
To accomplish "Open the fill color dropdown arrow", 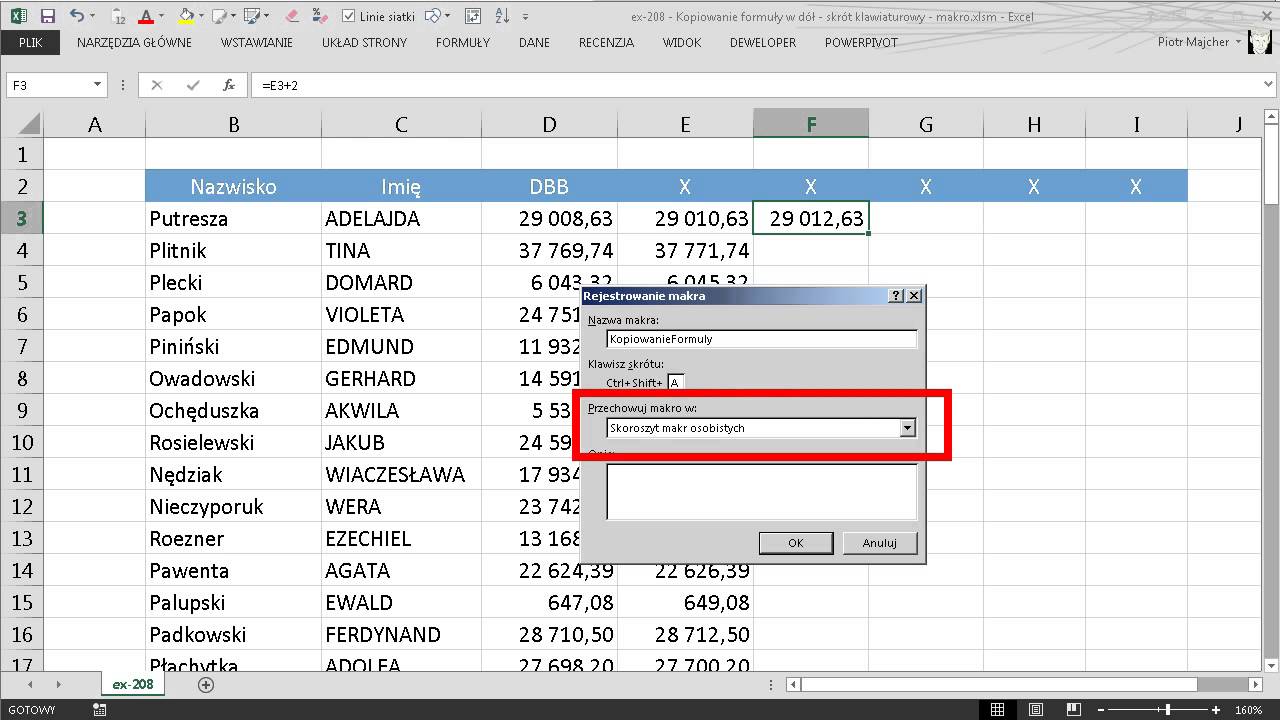I will click(x=201, y=16).
